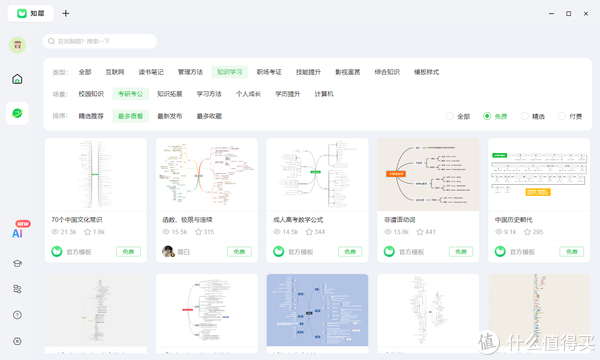600x360 pixels.
Task: Choose 职场考证 category filter
Action: click(269, 72)
